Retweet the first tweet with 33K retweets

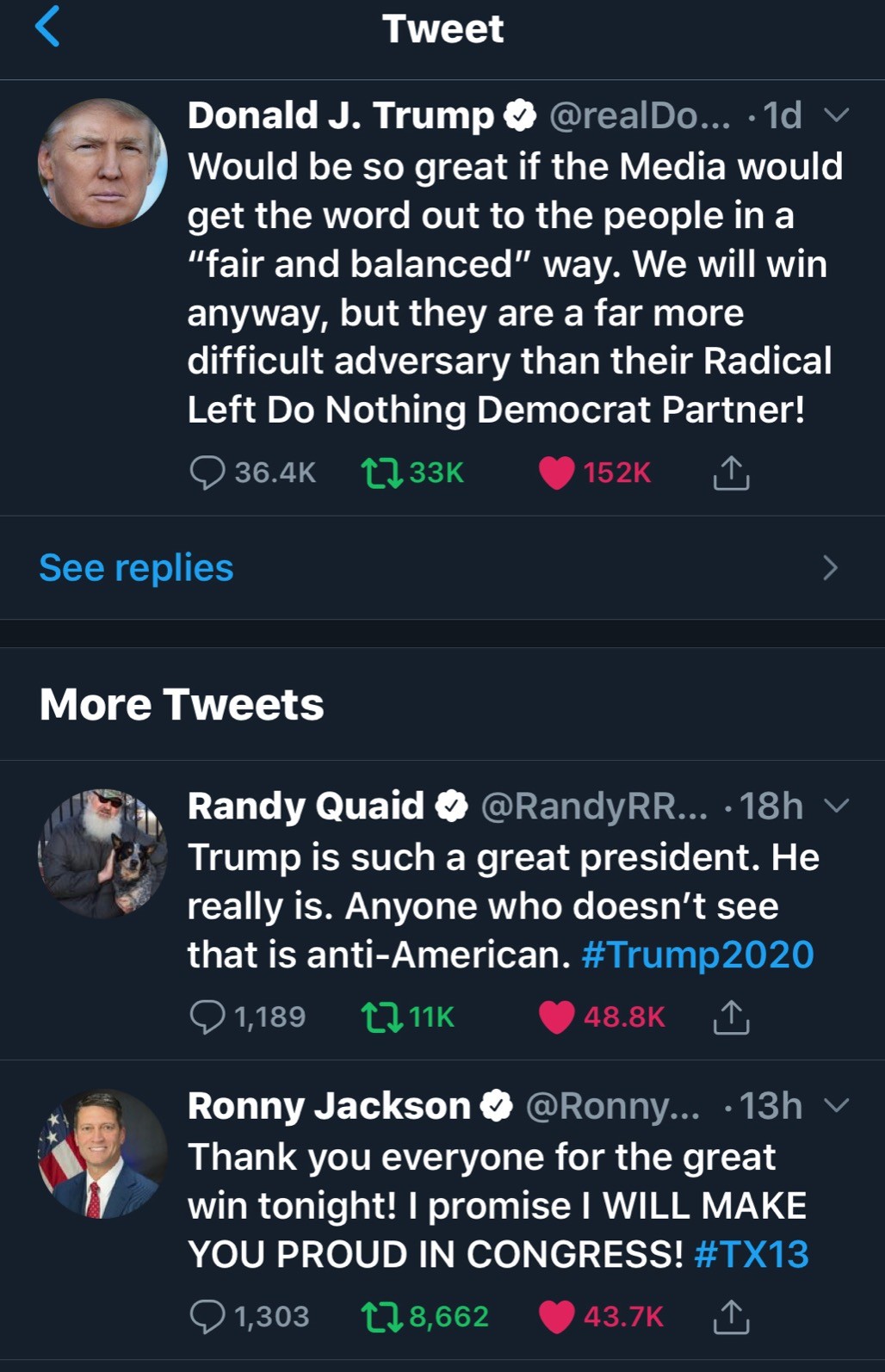382,473
